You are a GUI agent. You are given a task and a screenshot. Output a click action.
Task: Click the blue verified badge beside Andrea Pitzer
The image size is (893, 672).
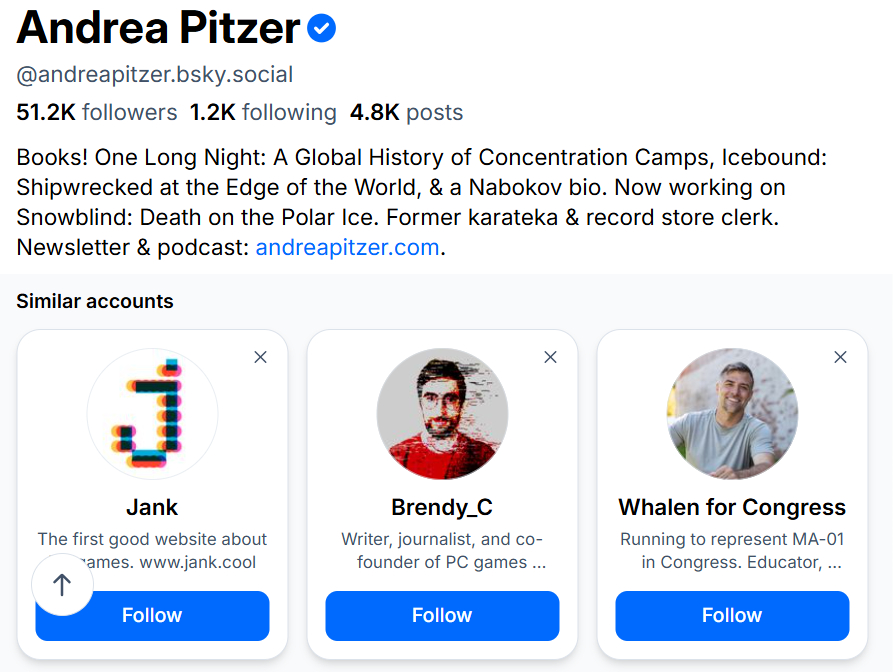(x=321, y=29)
